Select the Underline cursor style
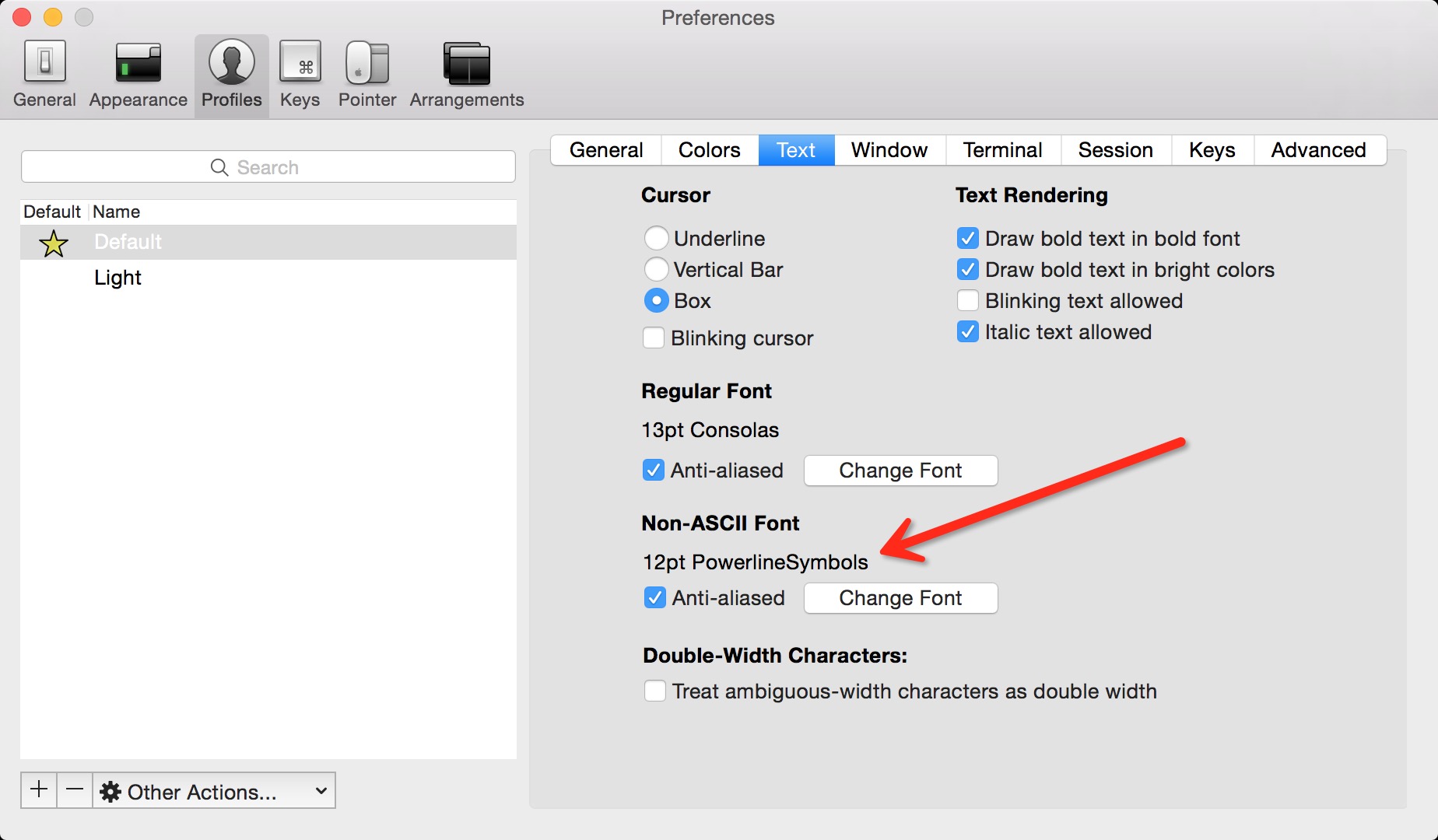The height and width of the screenshot is (840, 1438). [x=655, y=238]
